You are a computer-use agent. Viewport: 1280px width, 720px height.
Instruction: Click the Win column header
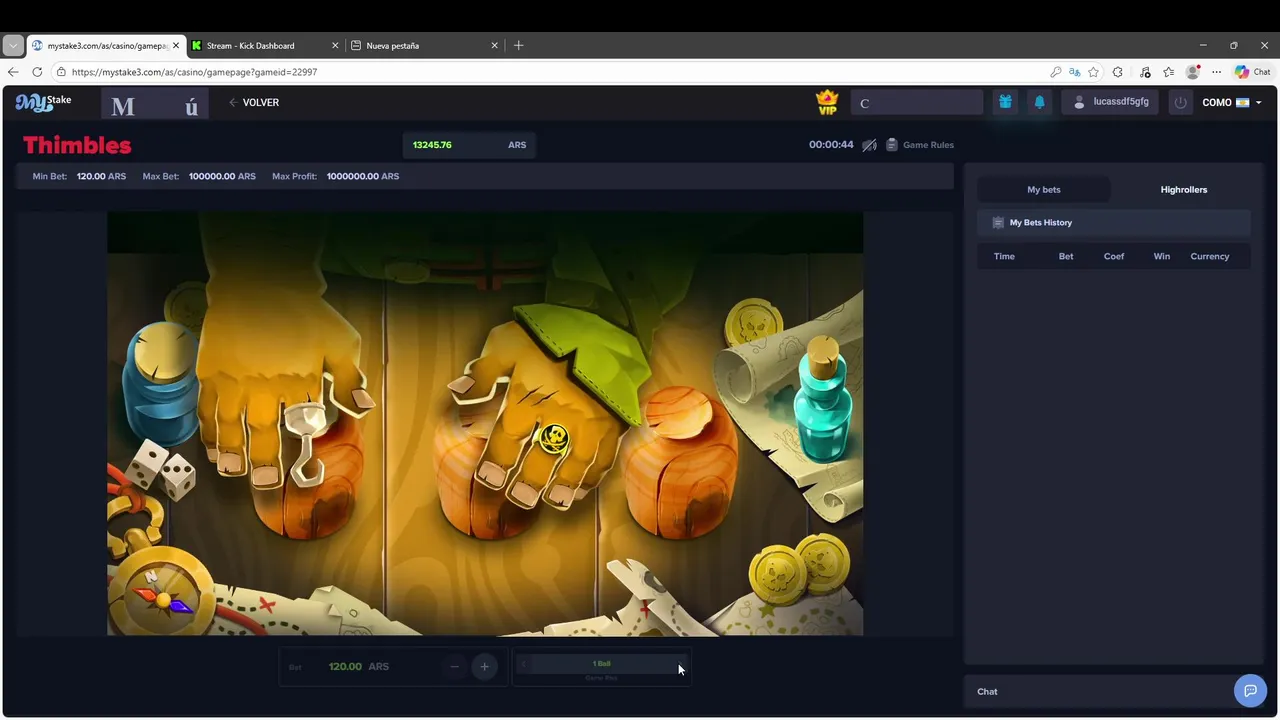pyautogui.click(x=1162, y=256)
